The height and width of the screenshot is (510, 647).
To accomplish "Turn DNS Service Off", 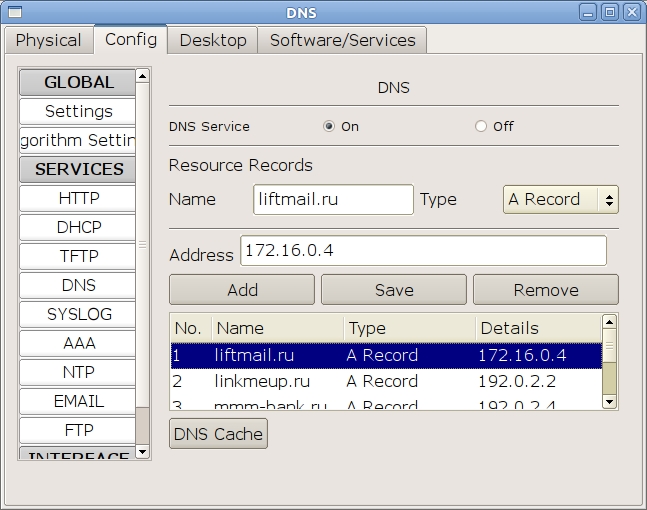I will (x=481, y=127).
